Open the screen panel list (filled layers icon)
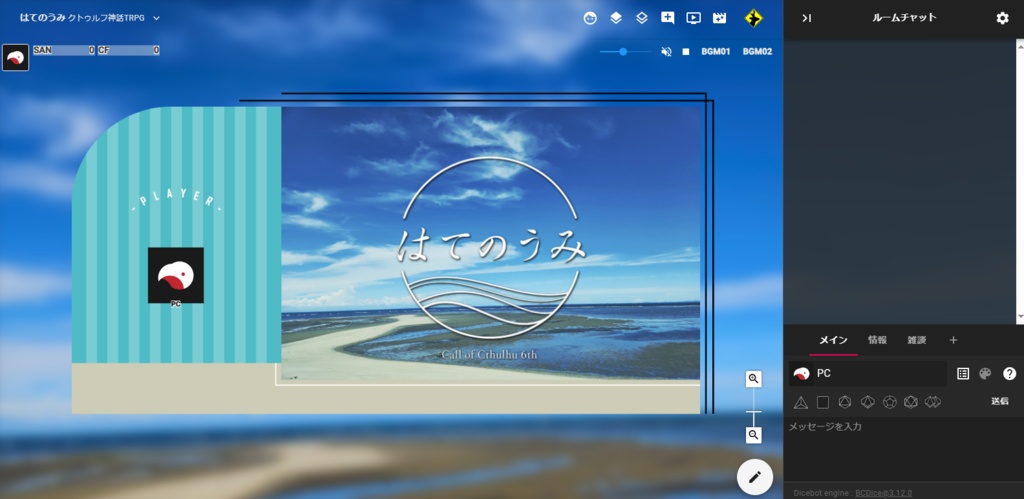Screen dimensions: 1024x499 [x=616, y=18]
